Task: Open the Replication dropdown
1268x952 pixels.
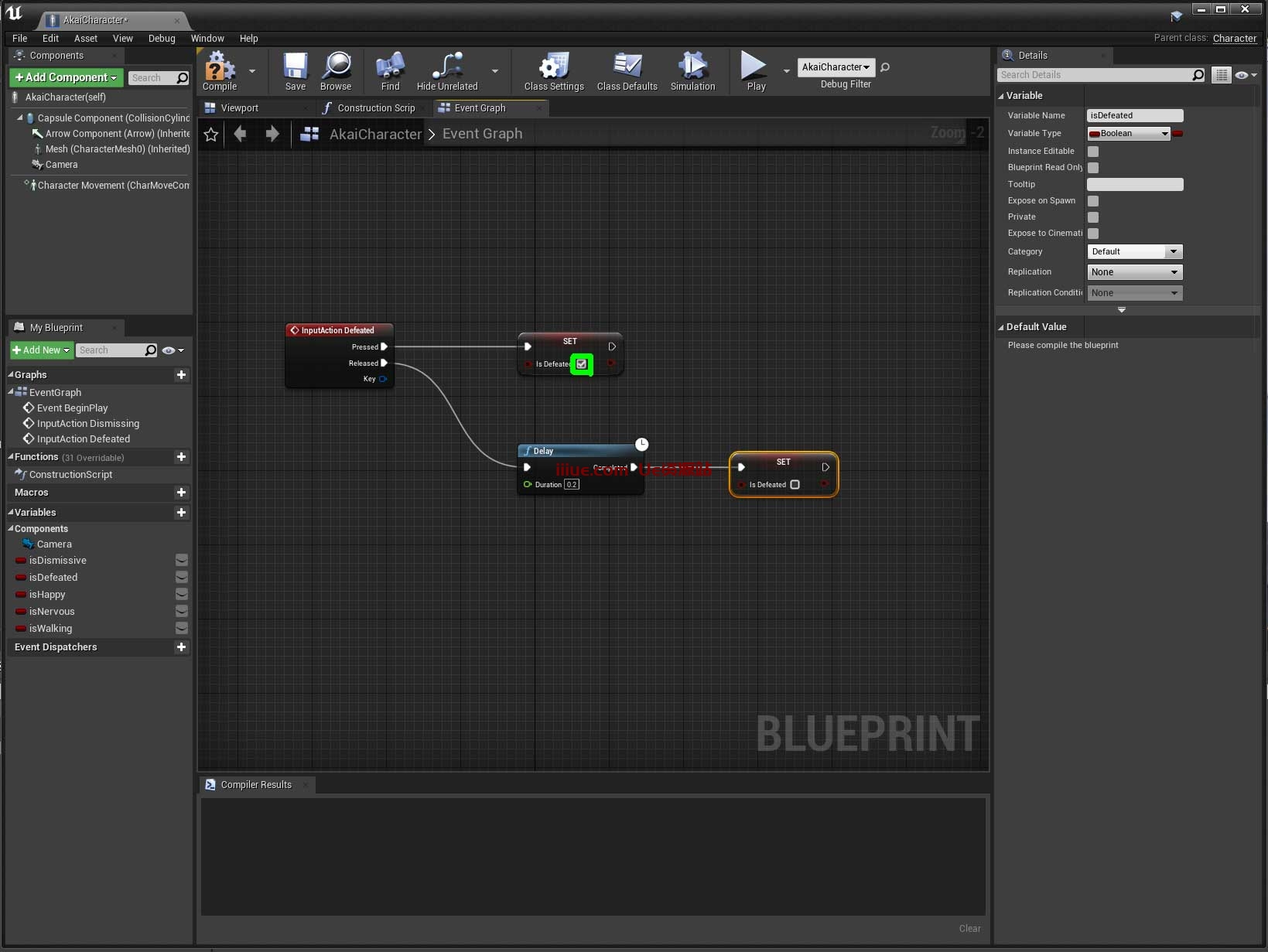Action: coord(1134,272)
